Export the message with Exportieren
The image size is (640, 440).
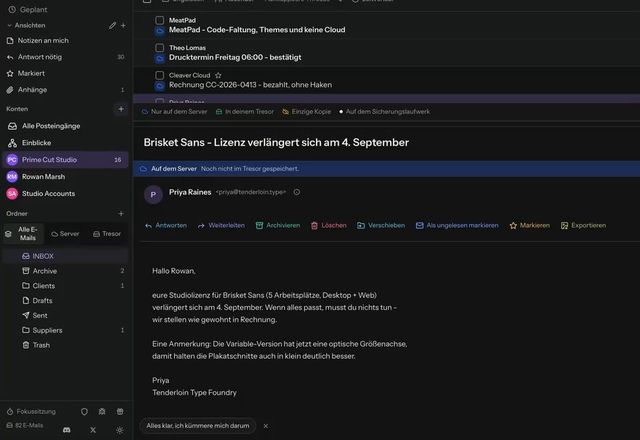pos(583,225)
